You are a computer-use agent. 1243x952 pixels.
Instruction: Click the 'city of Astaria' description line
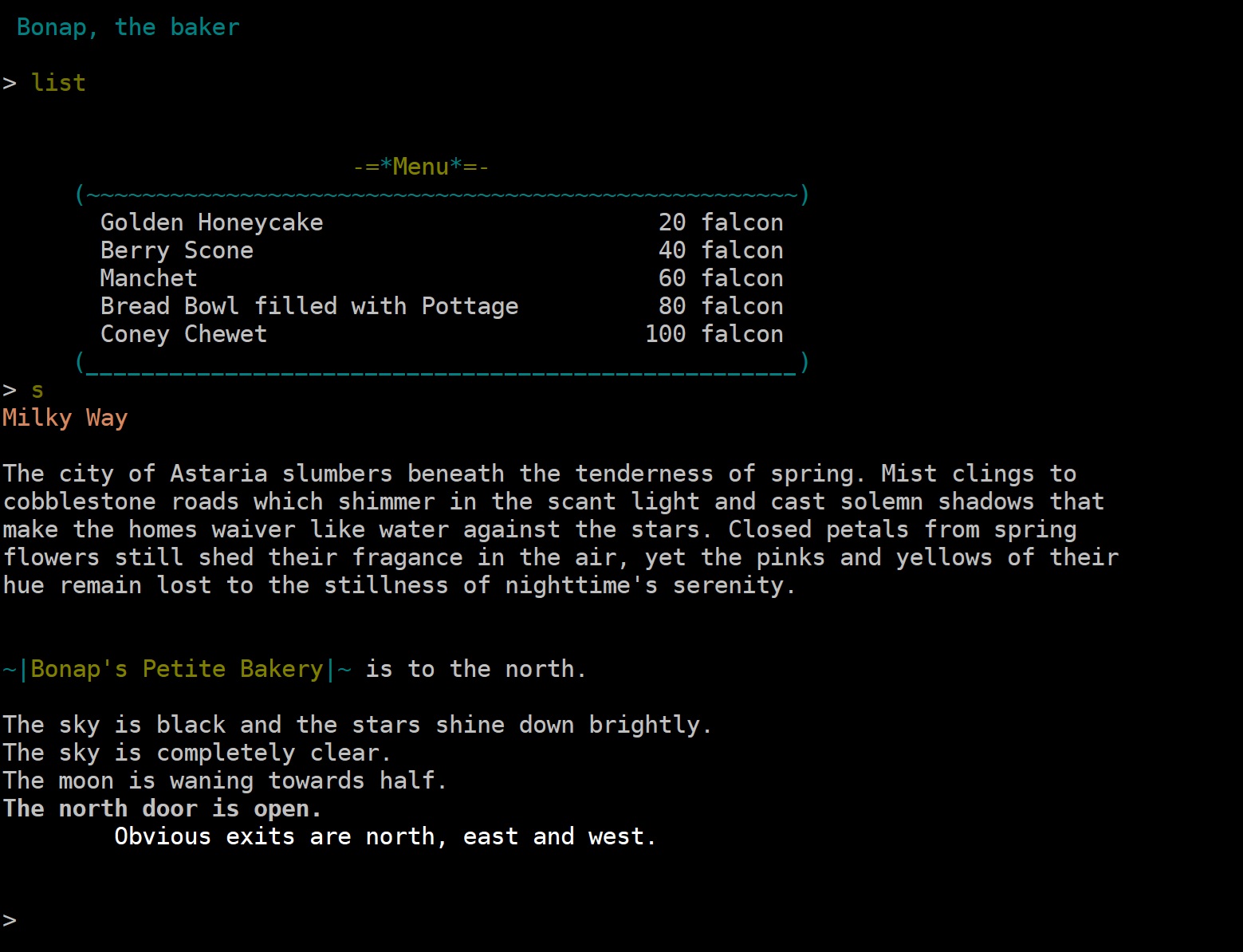(540, 474)
